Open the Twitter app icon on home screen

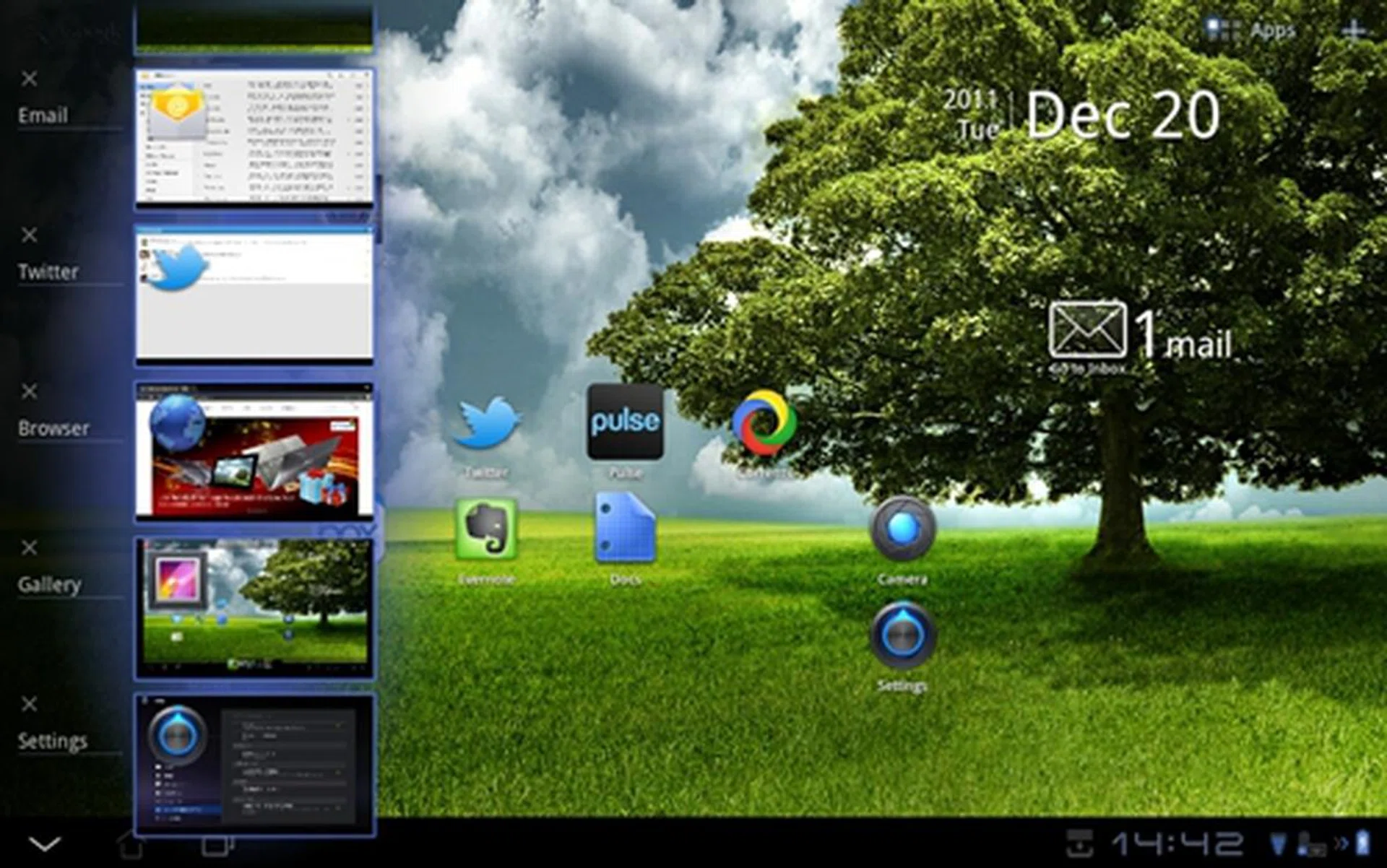486,424
